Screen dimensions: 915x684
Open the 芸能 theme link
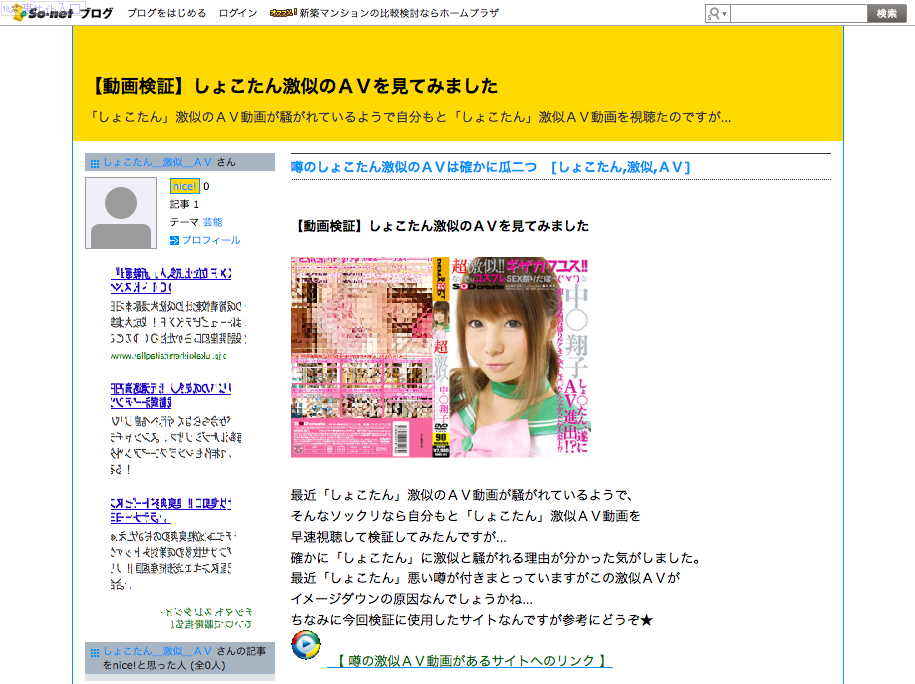point(213,222)
